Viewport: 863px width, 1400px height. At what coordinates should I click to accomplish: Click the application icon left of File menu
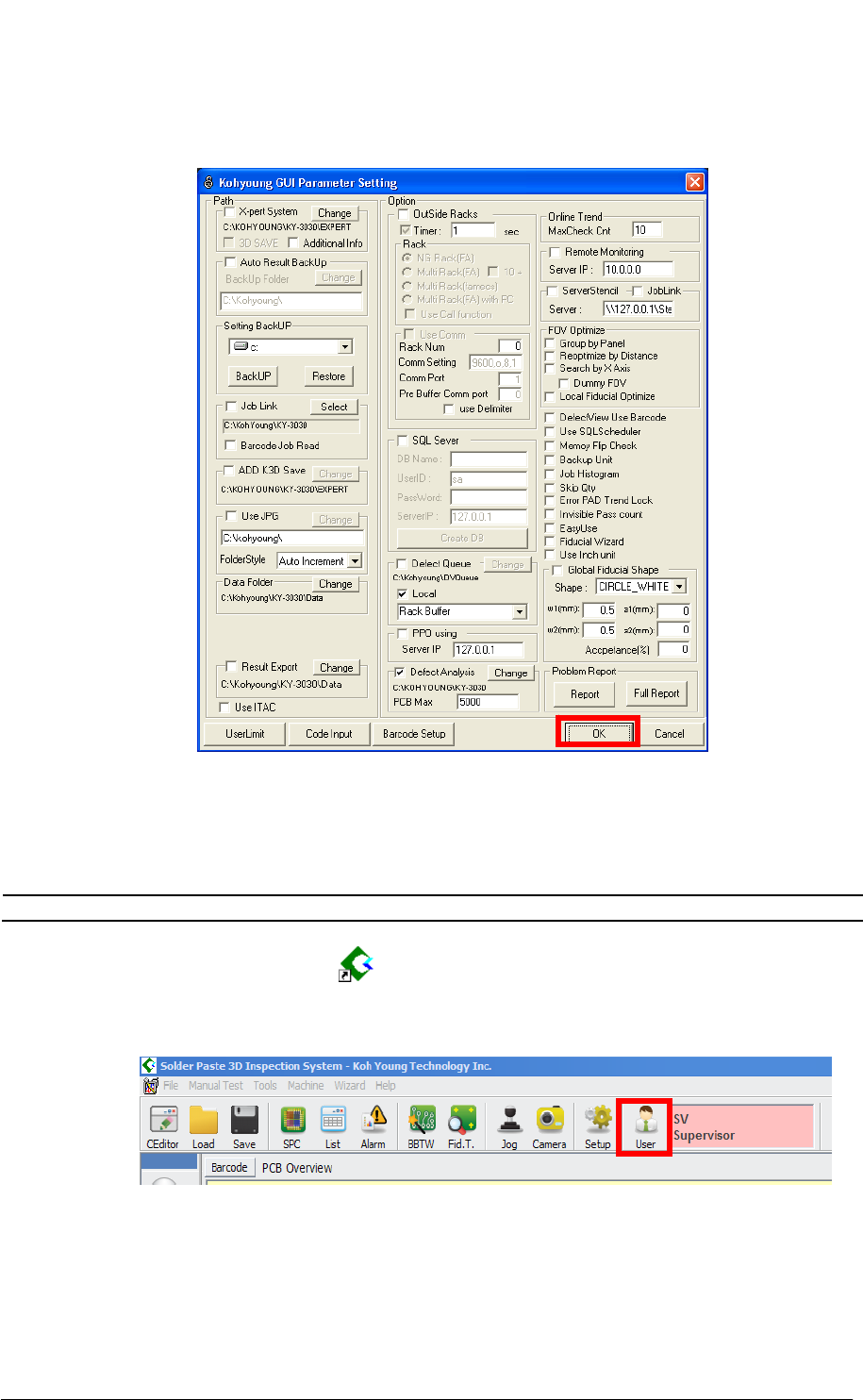151,1086
